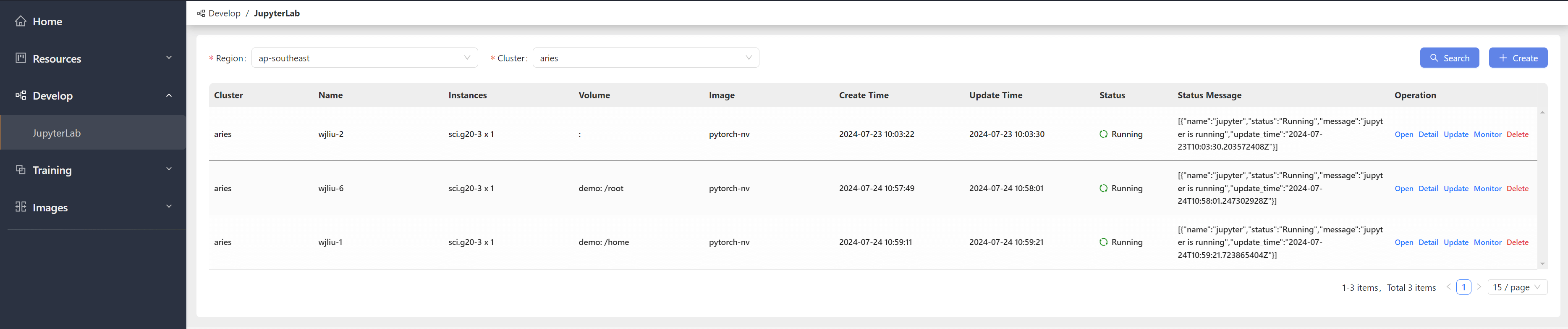1568x329 pixels.
Task: Click the Running status icon for wjliu-2
Action: pos(1104,134)
